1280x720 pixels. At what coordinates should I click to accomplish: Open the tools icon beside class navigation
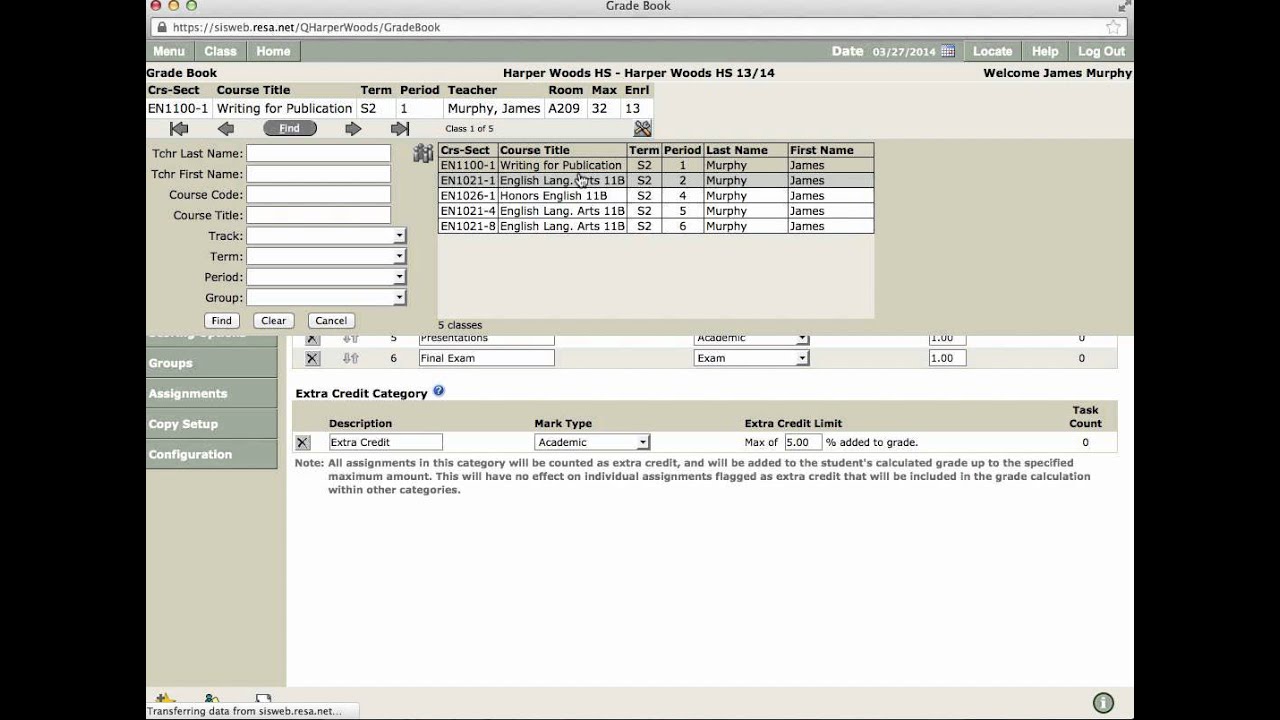643,128
